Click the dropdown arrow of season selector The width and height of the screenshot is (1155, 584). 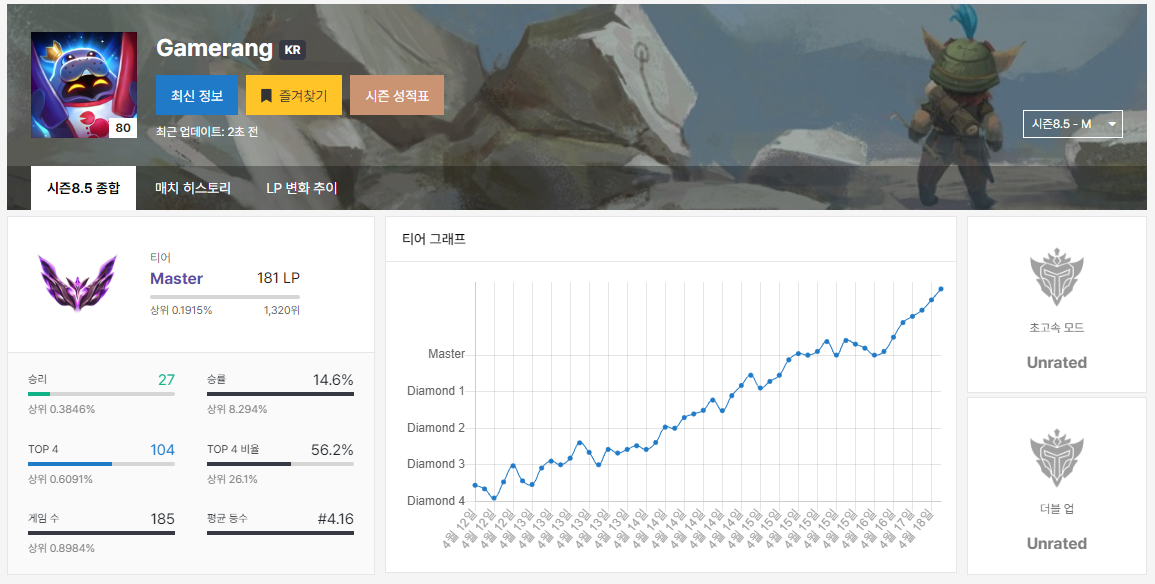tap(1112, 124)
